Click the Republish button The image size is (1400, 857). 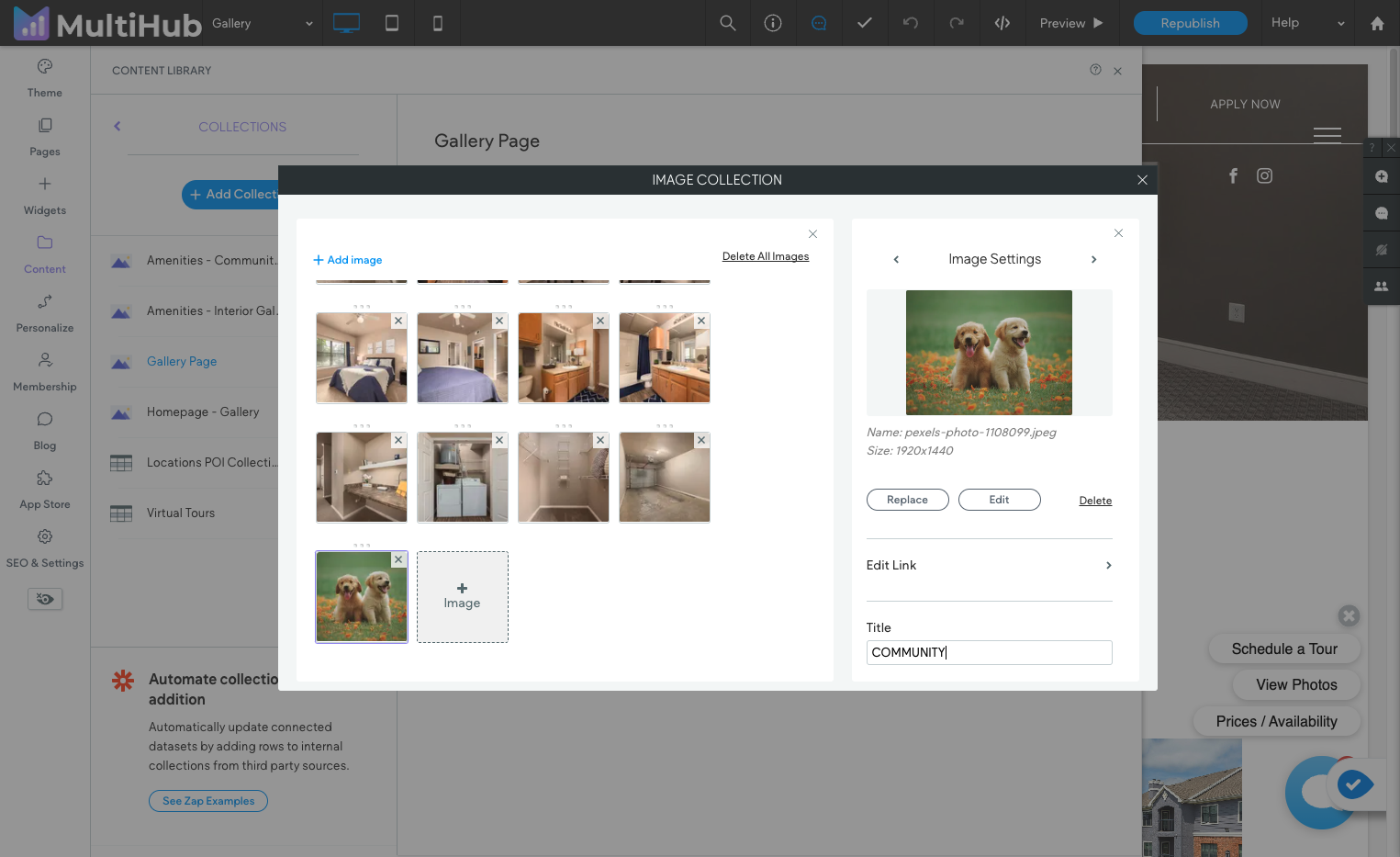click(x=1190, y=23)
